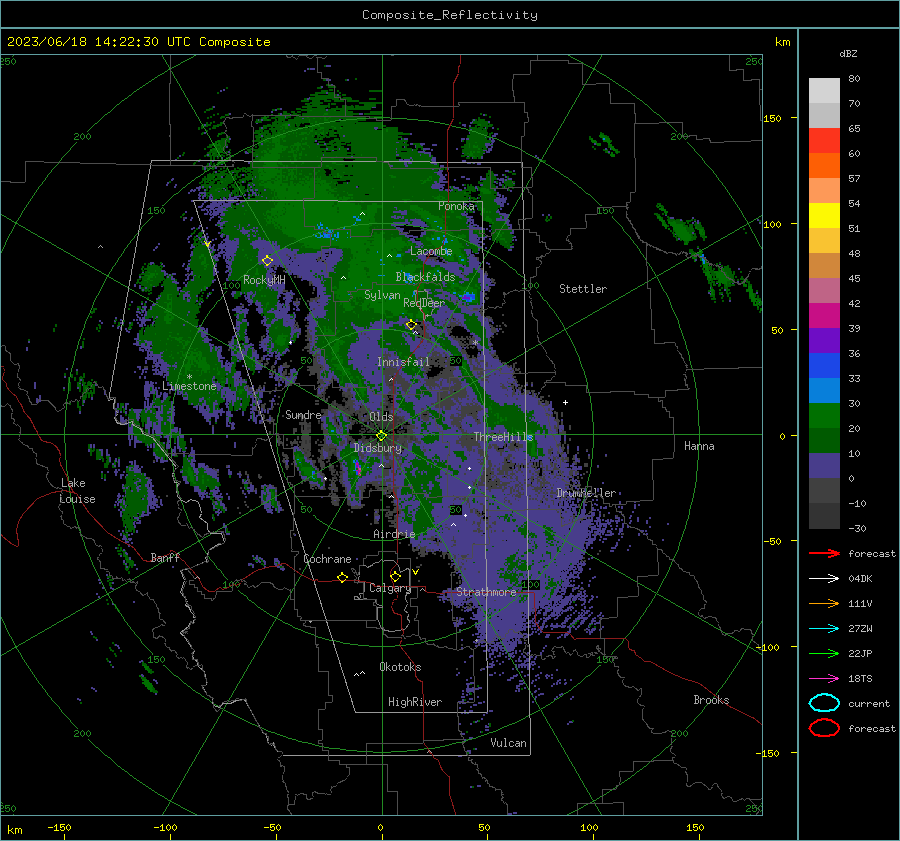Click the 18TS legend label
Screen dimensions: 900x841
pyautogui.click(x=860, y=679)
